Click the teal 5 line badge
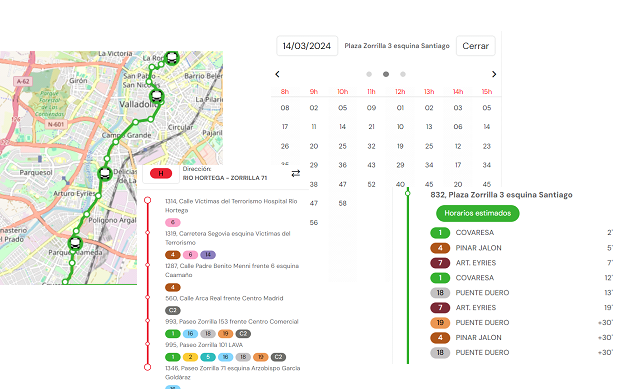621x391 pixels. coord(208,357)
